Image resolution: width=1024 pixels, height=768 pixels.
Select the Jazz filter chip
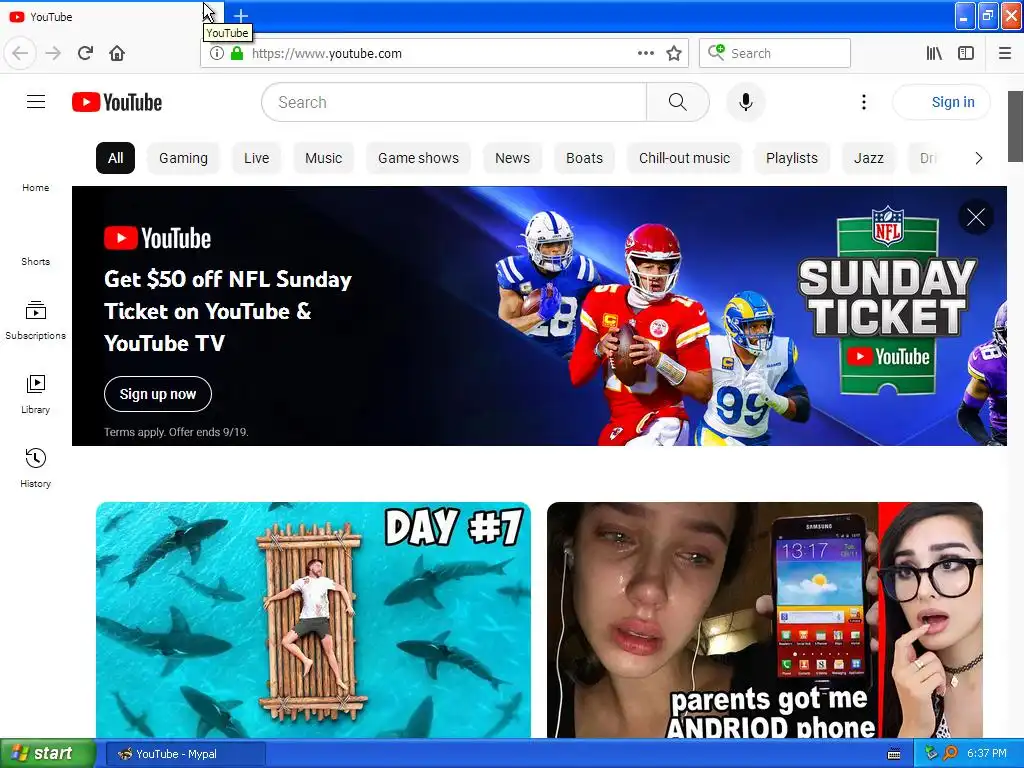point(869,158)
